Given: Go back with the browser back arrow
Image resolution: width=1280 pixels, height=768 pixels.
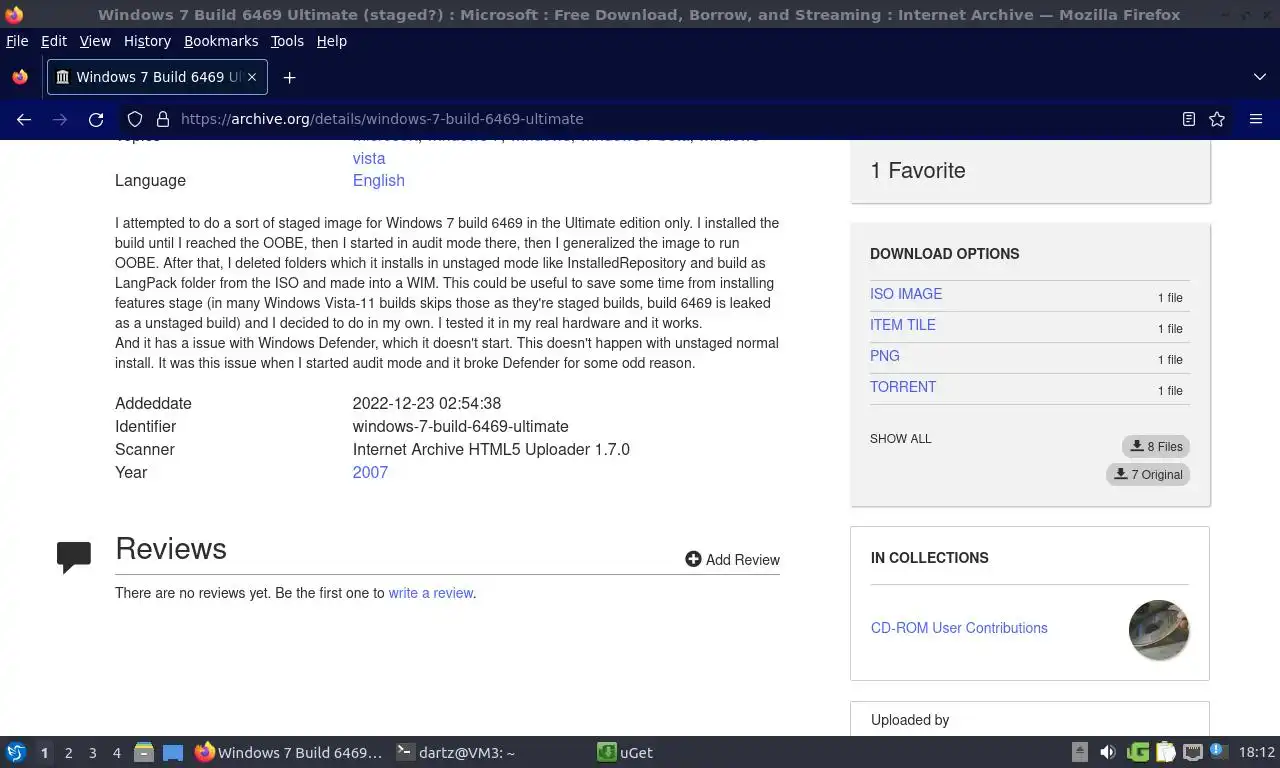Looking at the screenshot, I should (24, 119).
